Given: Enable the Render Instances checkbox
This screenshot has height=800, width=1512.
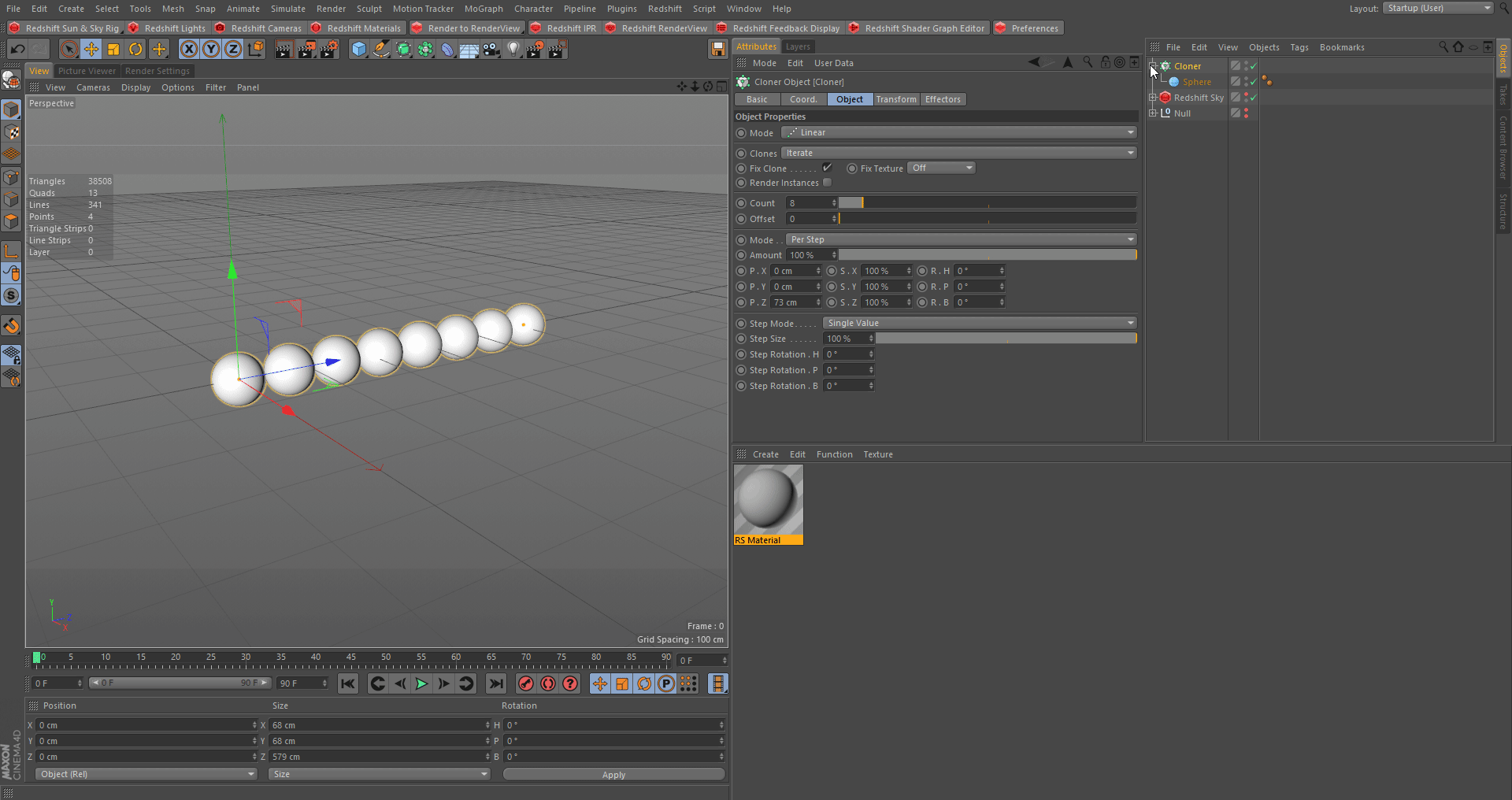Looking at the screenshot, I should [x=827, y=183].
